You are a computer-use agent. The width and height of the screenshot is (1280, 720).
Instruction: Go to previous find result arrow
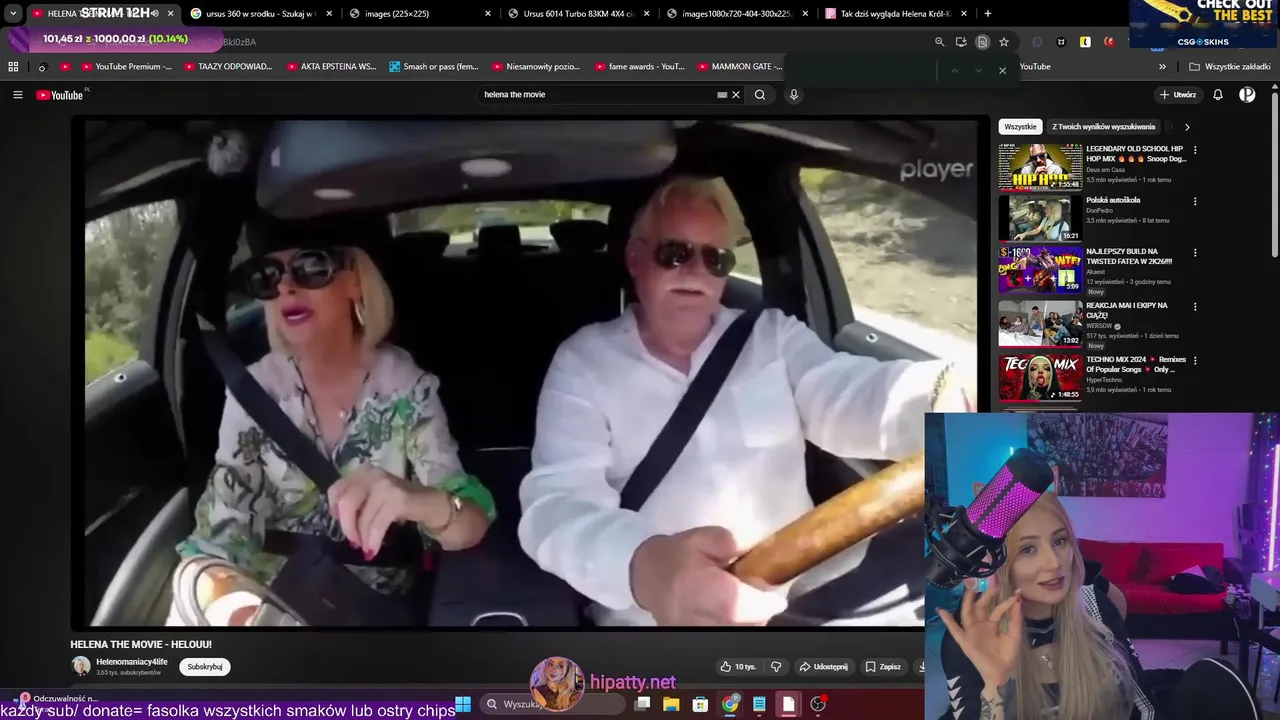pyautogui.click(x=954, y=70)
